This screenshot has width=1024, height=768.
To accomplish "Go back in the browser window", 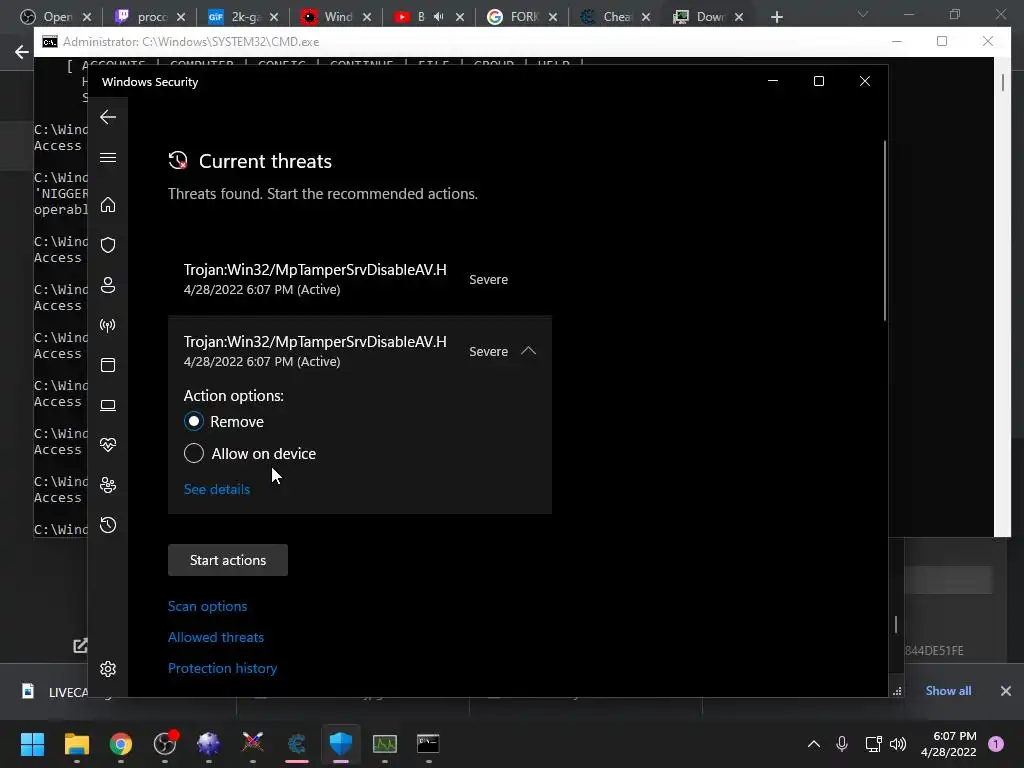I will click(22, 52).
